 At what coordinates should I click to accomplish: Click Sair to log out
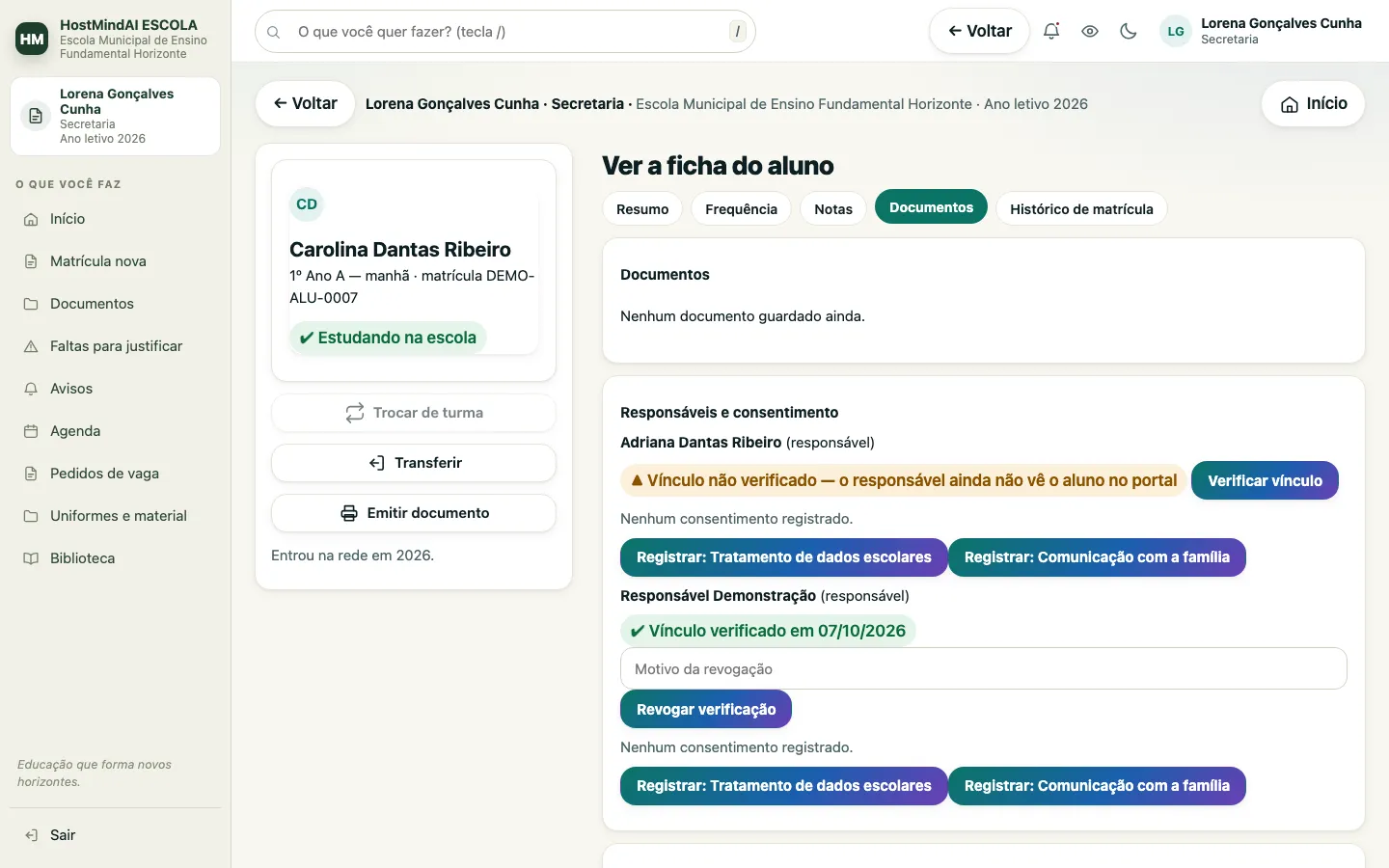point(115,835)
